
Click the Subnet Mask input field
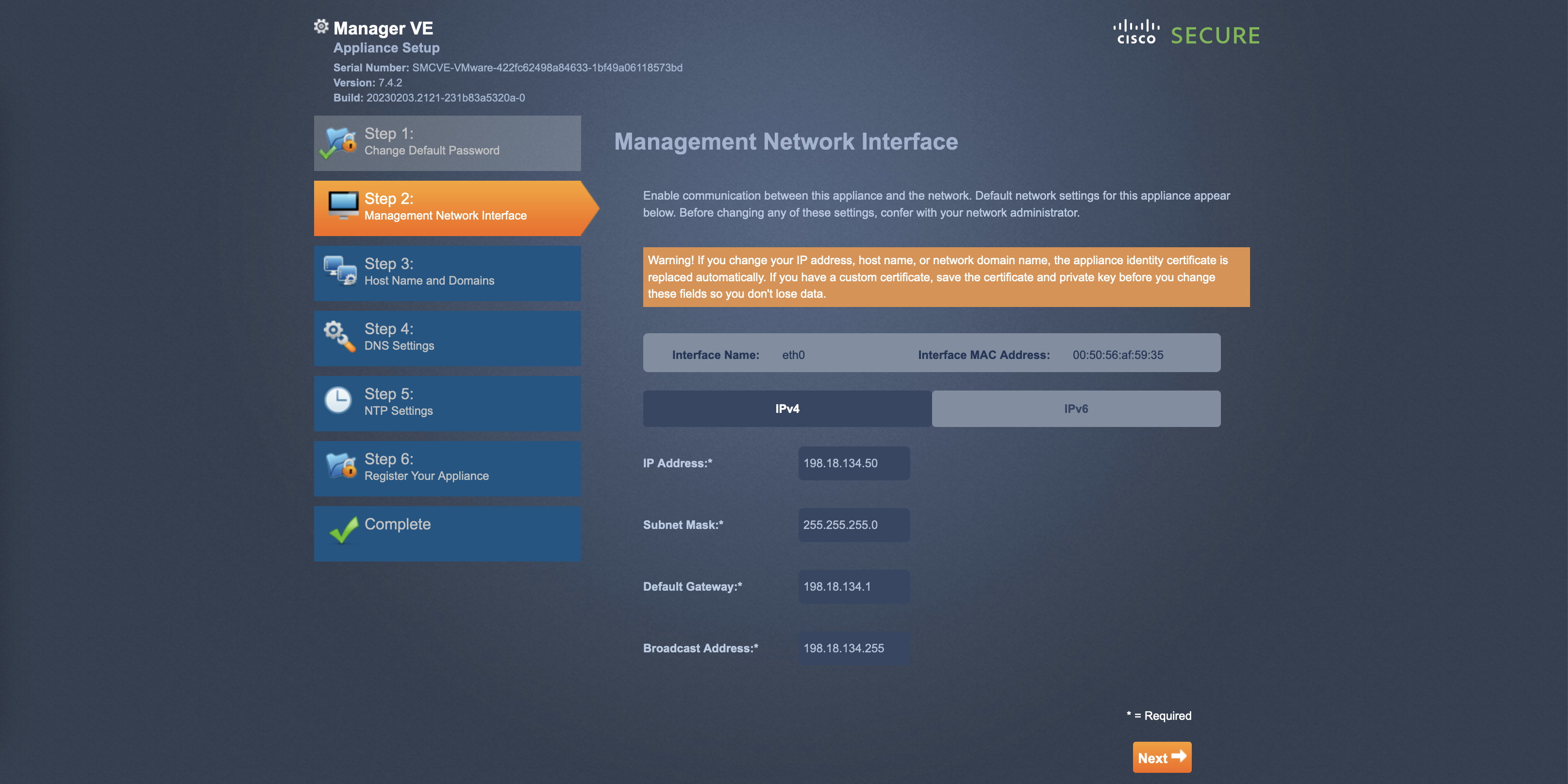(853, 525)
